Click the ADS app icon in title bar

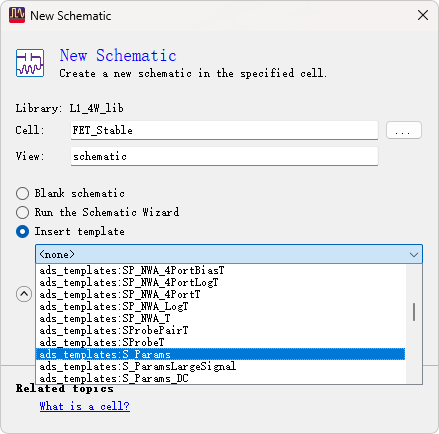click(17, 15)
